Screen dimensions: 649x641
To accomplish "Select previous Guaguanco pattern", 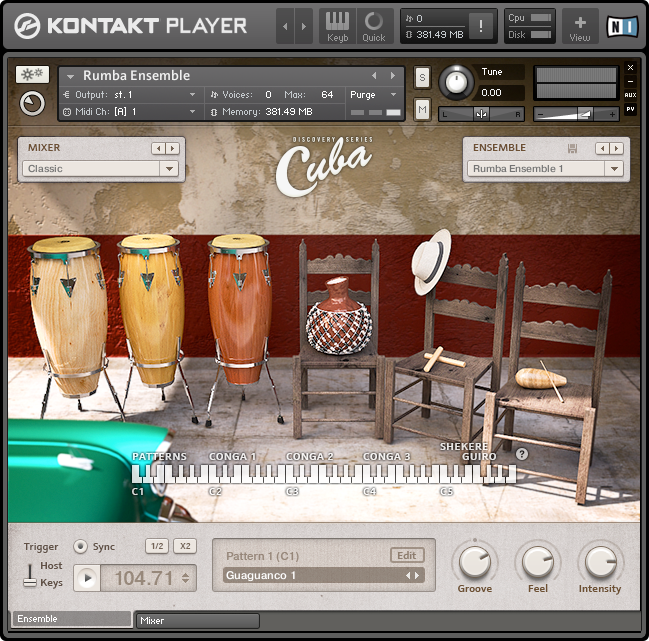I will (408, 575).
